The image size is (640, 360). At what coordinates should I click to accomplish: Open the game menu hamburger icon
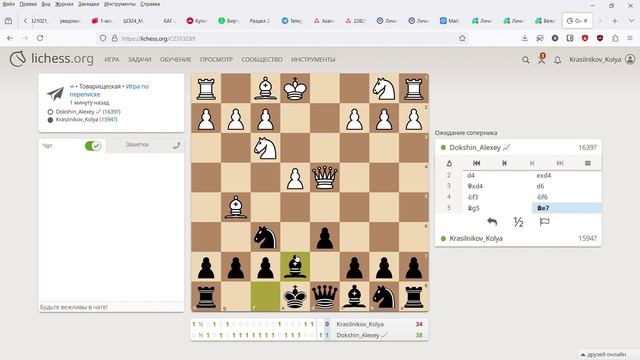588,163
